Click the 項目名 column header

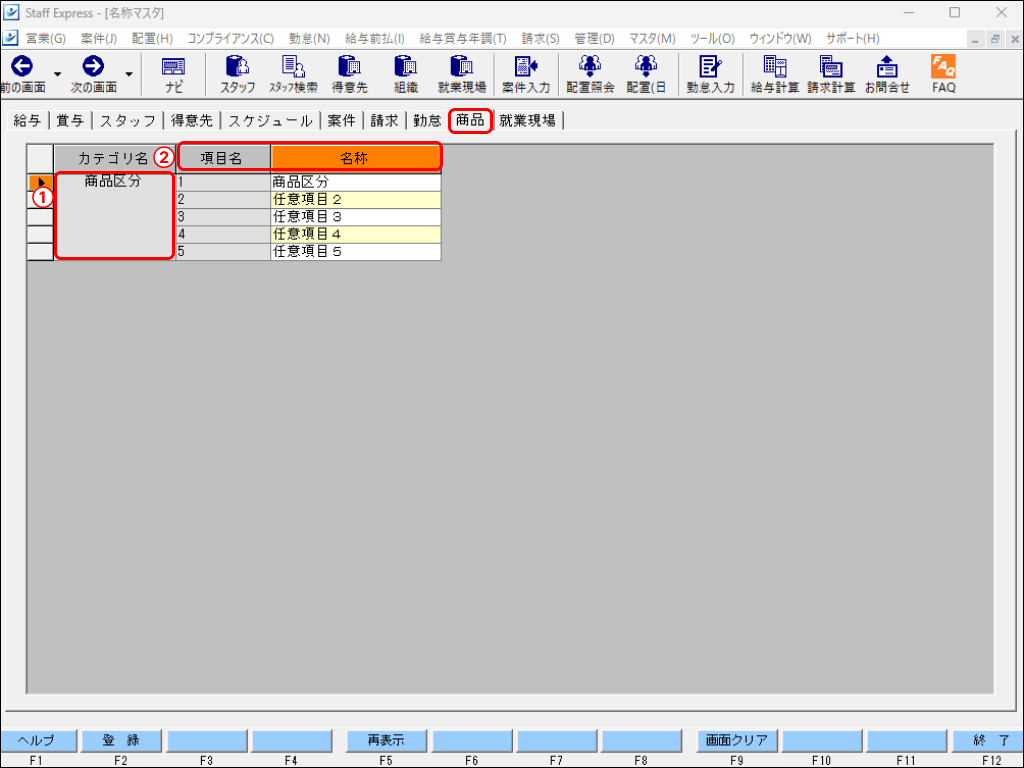click(x=221, y=158)
